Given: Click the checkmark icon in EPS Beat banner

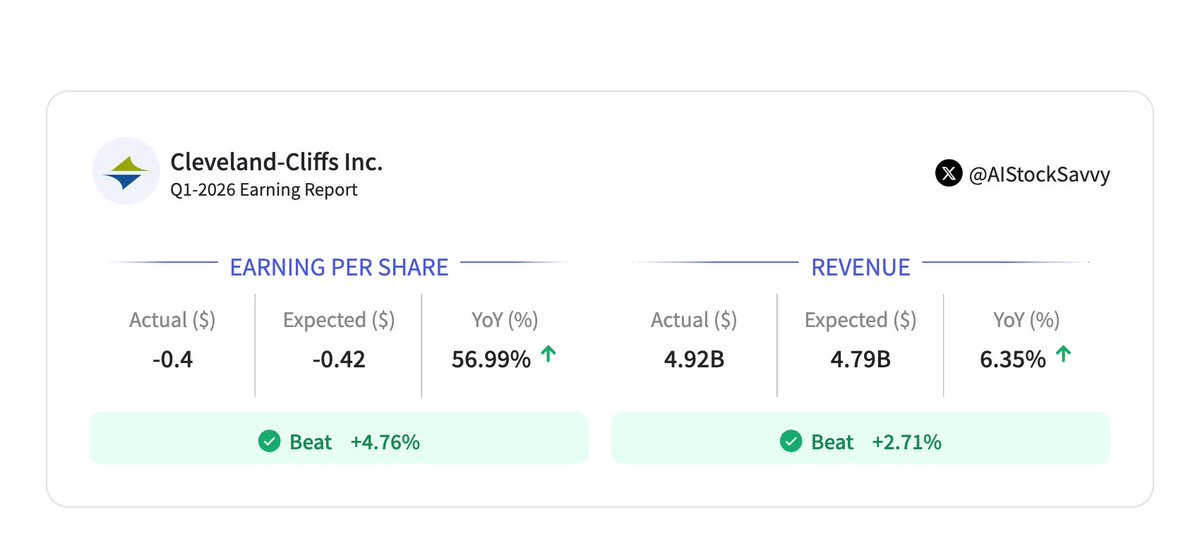Looking at the screenshot, I should click(x=269, y=441).
